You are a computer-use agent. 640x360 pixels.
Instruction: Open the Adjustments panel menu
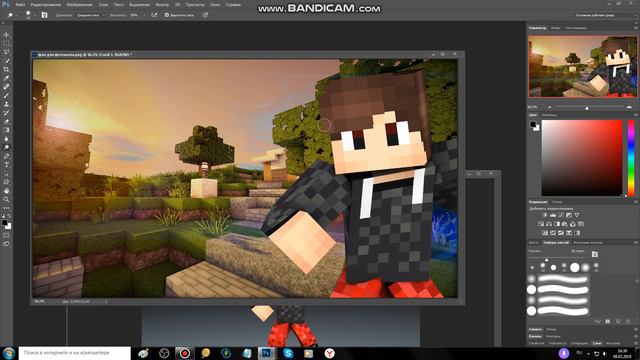tap(636, 202)
